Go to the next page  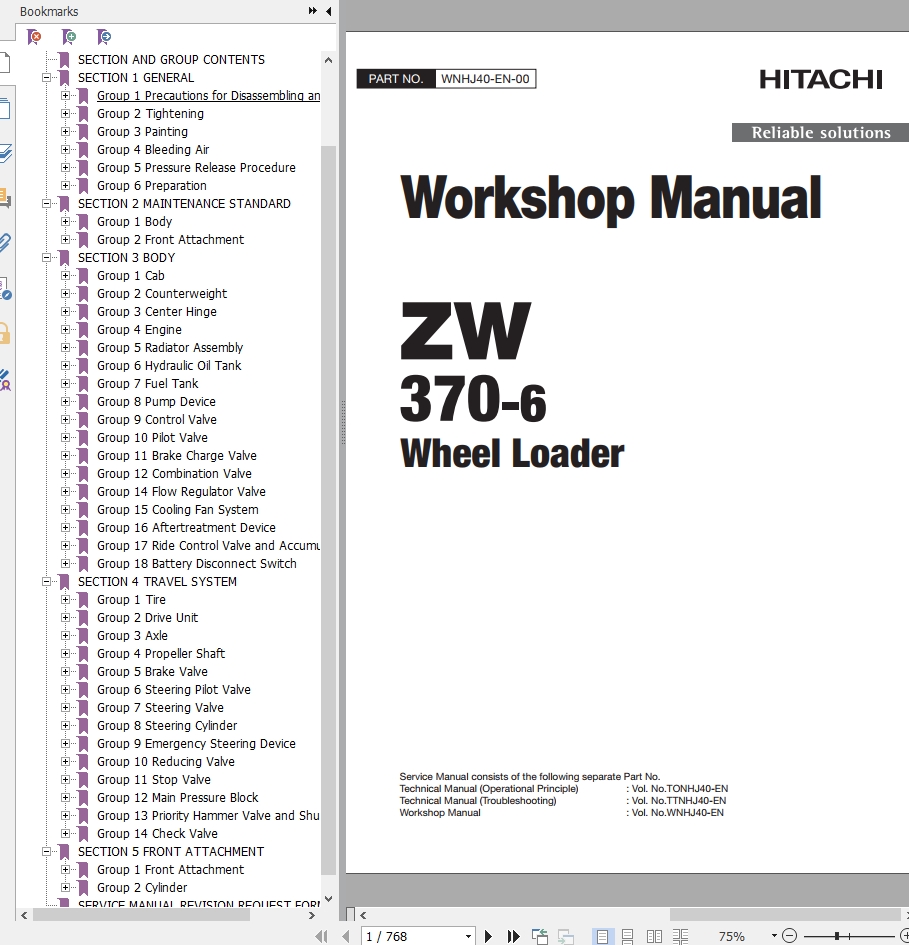488,936
